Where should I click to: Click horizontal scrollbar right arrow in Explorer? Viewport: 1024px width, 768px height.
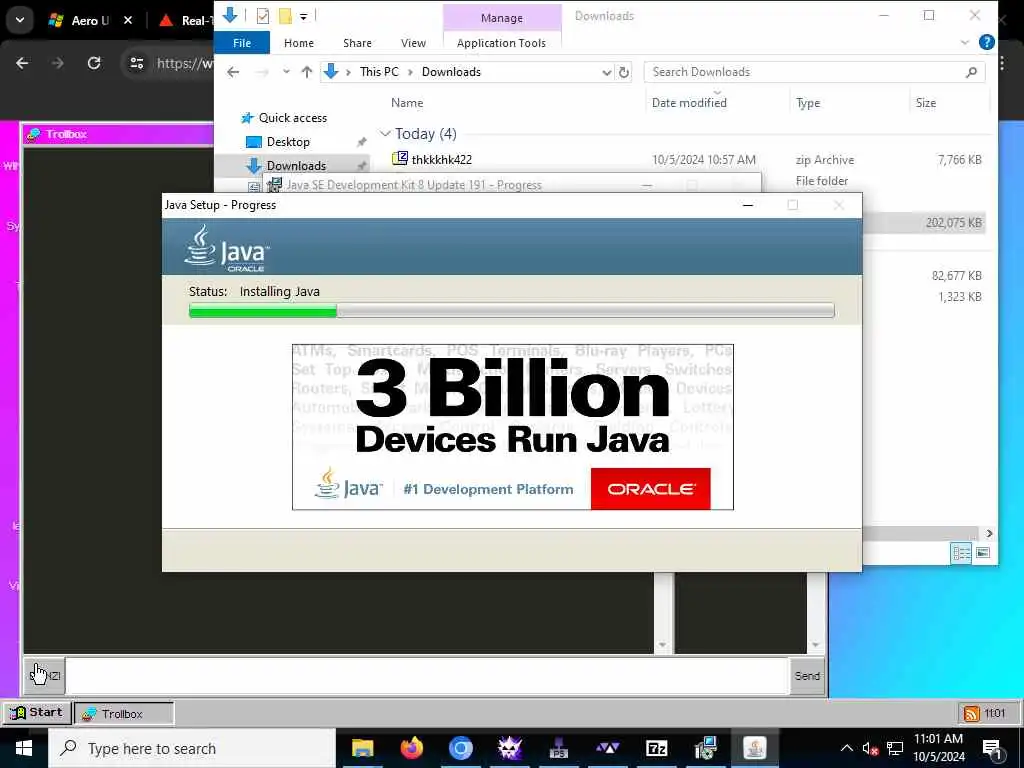click(989, 534)
